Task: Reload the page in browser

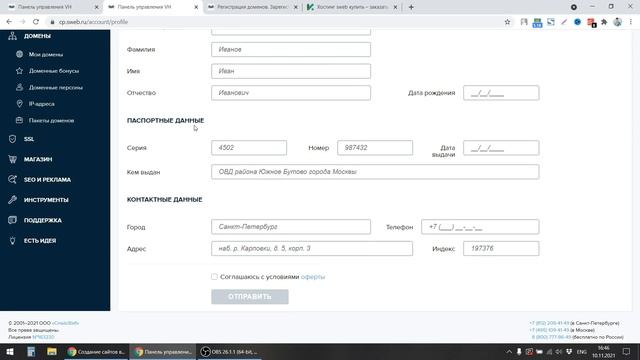Action: coord(36,22)
